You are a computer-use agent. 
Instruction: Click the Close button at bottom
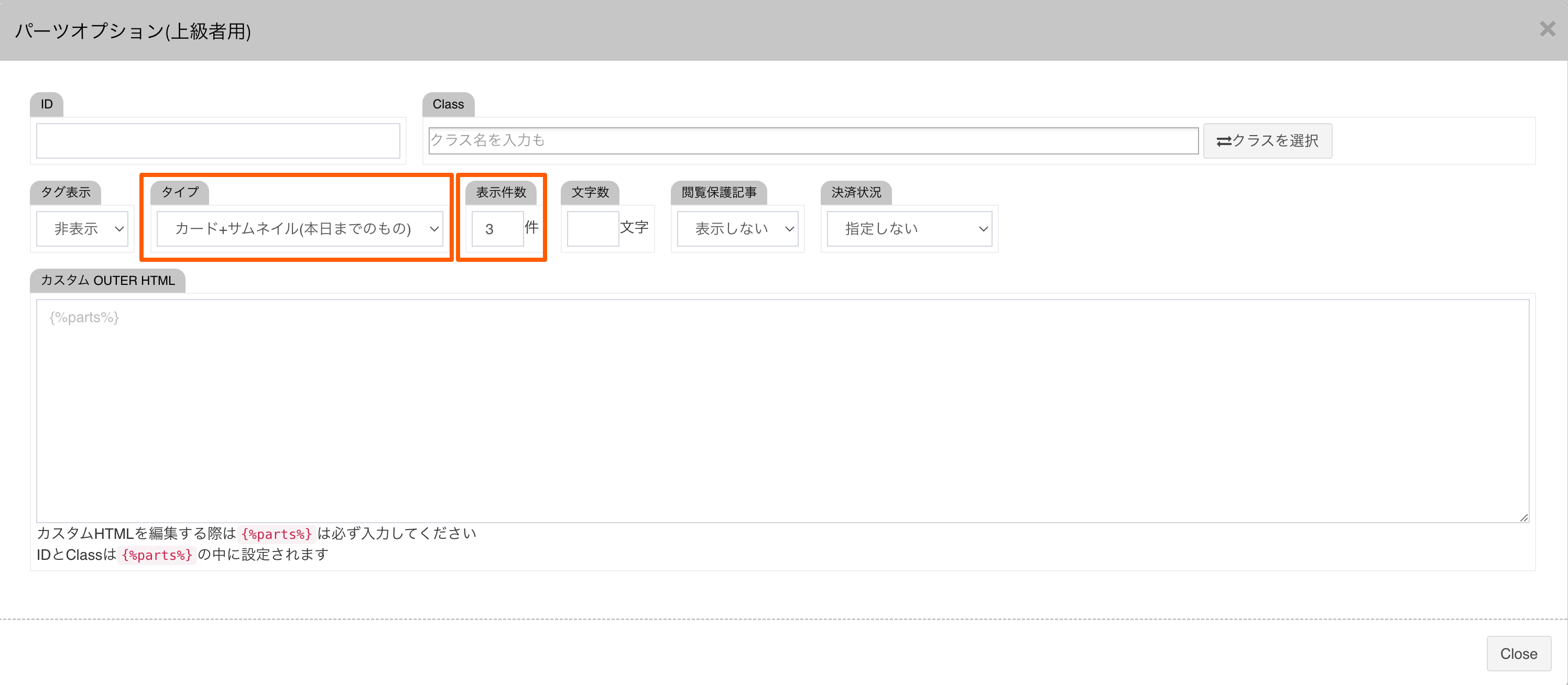click(x=1518, y=654)
